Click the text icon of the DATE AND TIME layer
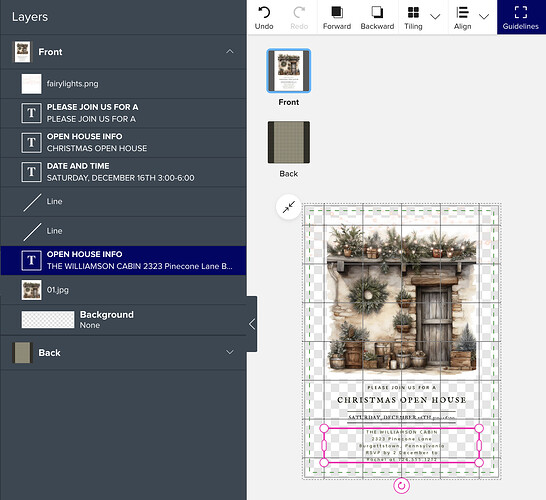This screenshot has height=500, width=546. tap(31, 172)
